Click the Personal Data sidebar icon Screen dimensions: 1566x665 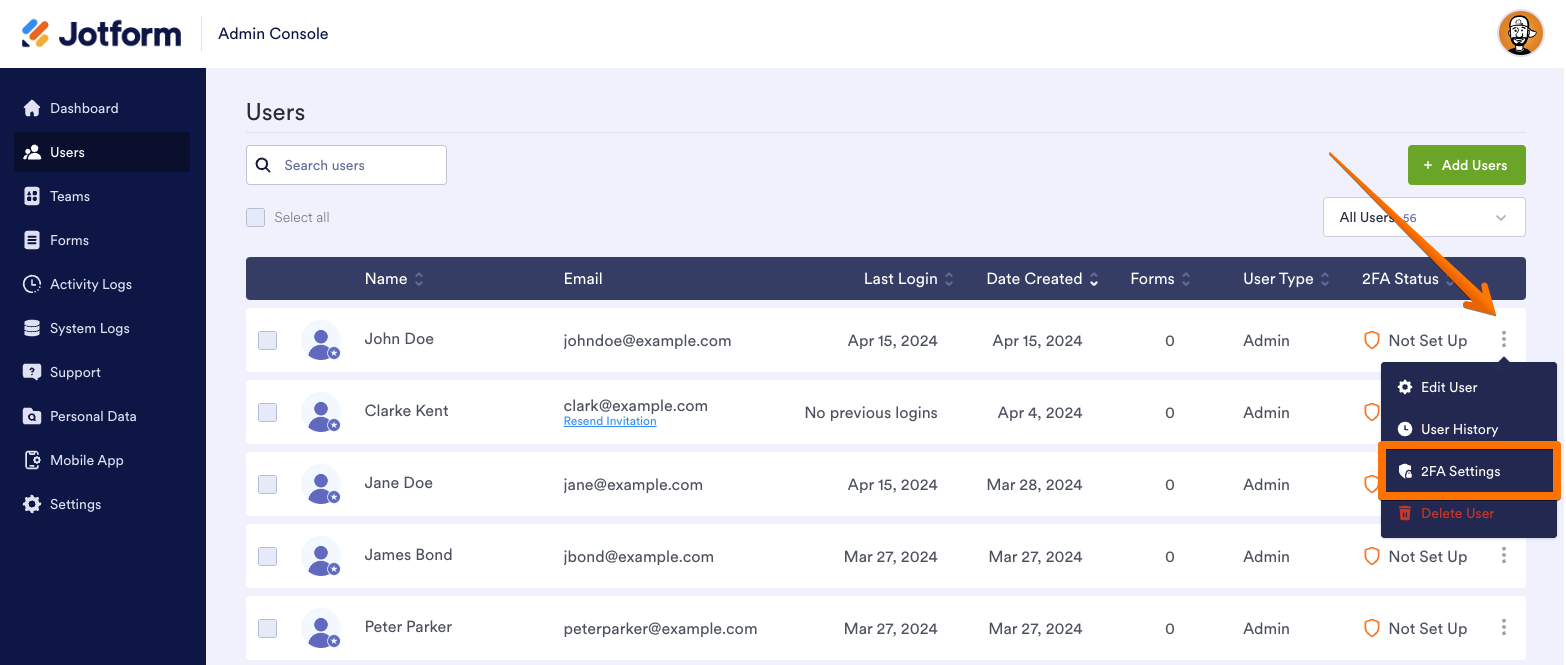point(32,416)
